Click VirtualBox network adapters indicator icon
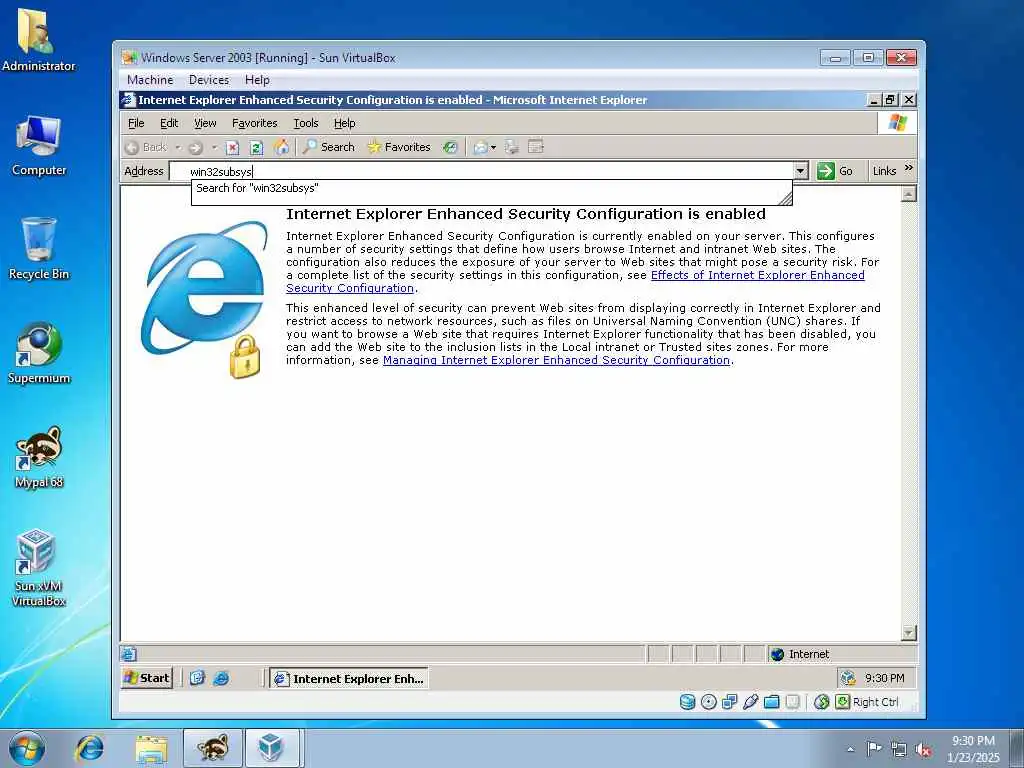This screenshot has height=768, width=1024. [729, 702]
